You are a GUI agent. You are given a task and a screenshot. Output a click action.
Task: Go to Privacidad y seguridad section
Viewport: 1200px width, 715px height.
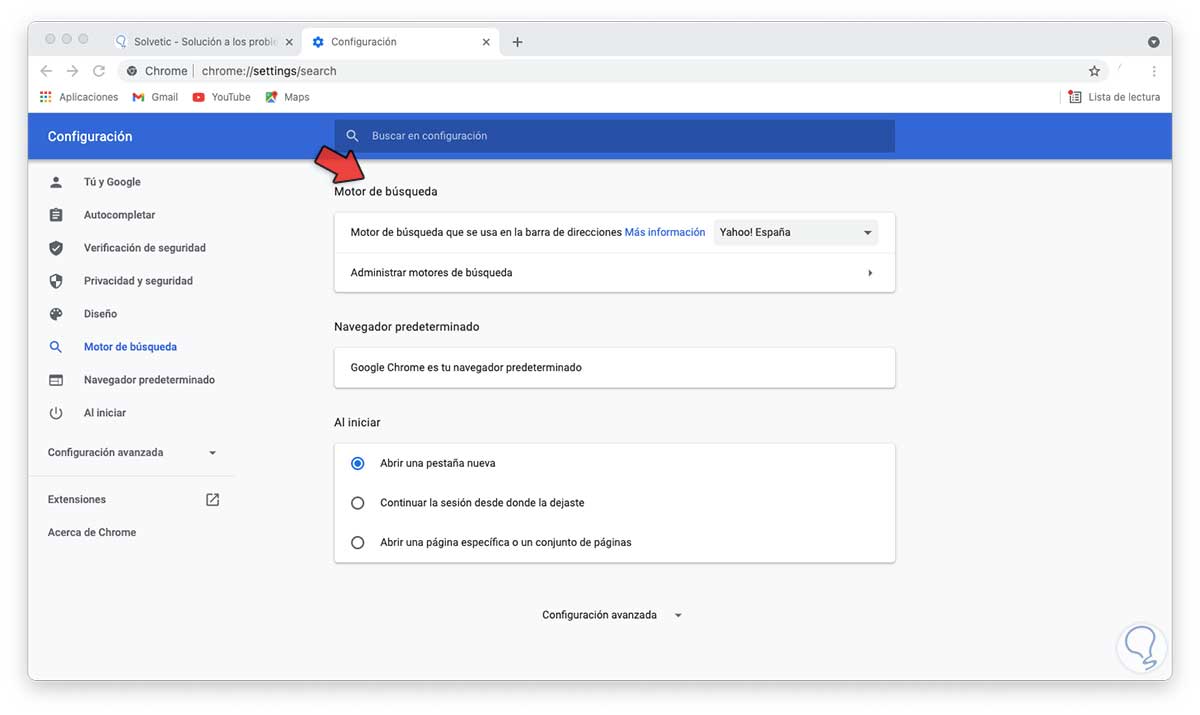pyautogui.click(x=138, y=281)
